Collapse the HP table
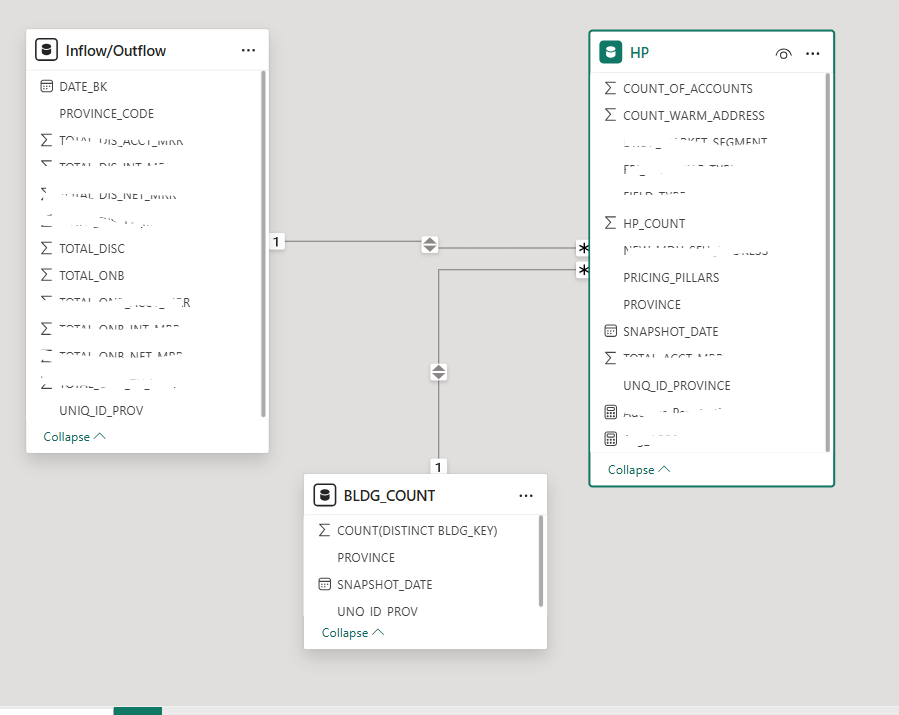 click(639, 470)
